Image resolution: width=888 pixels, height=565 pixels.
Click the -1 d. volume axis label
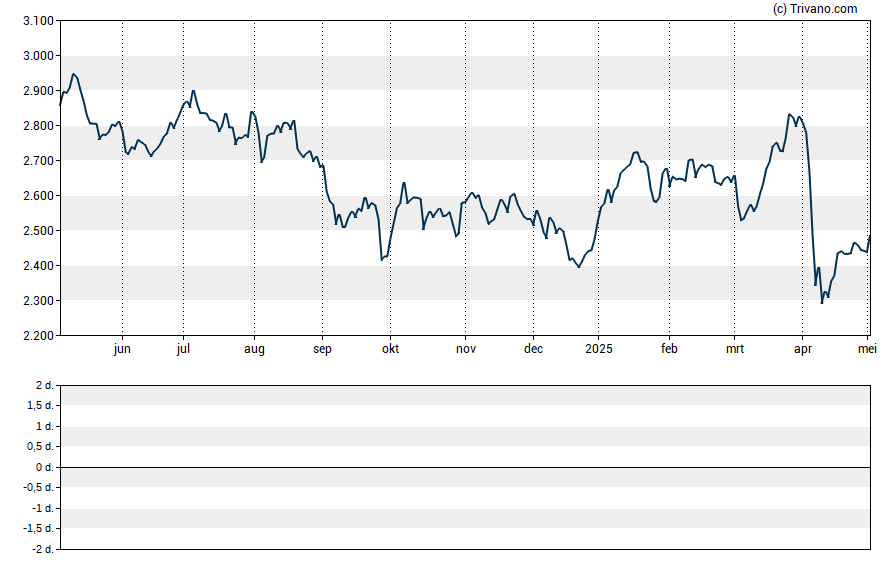(x=43, y=508)
